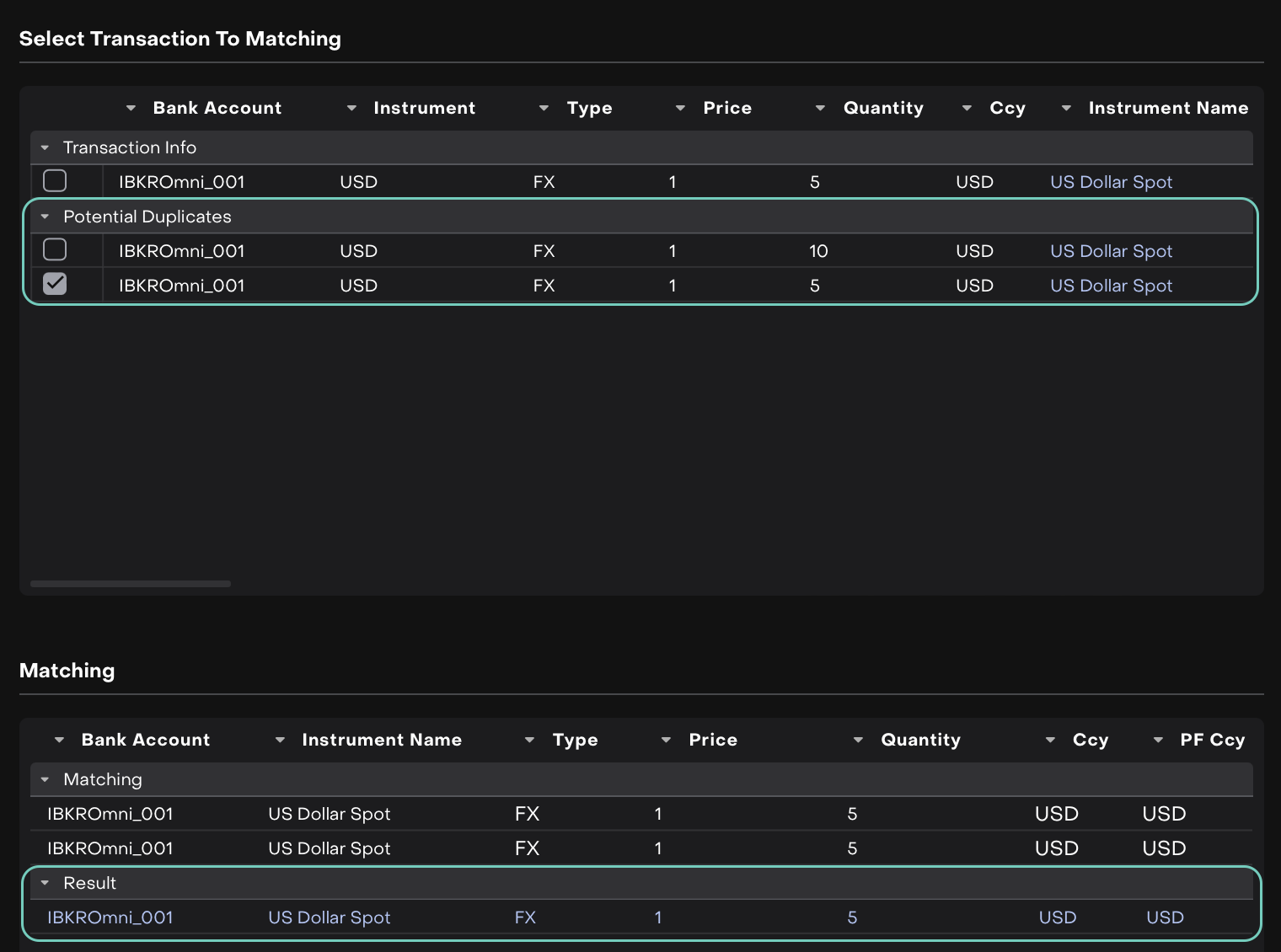Open US Dollar Spot link in Transaction Info row

coord(1111,182)
